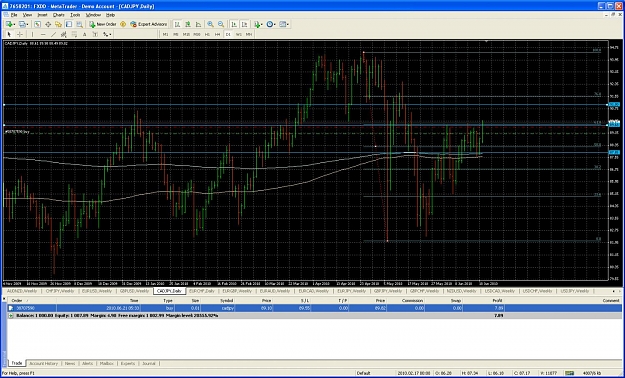This screenshot has width=625, height=378.
Task: Switch to the AUDNZD,Weekly chart tab
Action: [22, 291]
